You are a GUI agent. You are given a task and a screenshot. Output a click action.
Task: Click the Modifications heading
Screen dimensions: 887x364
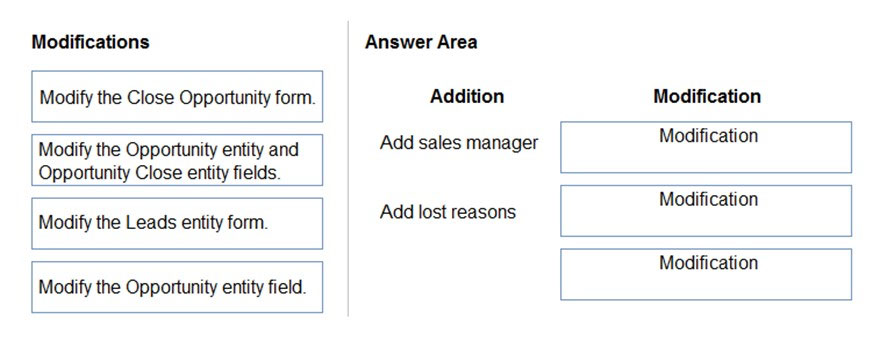coord(91,42)
